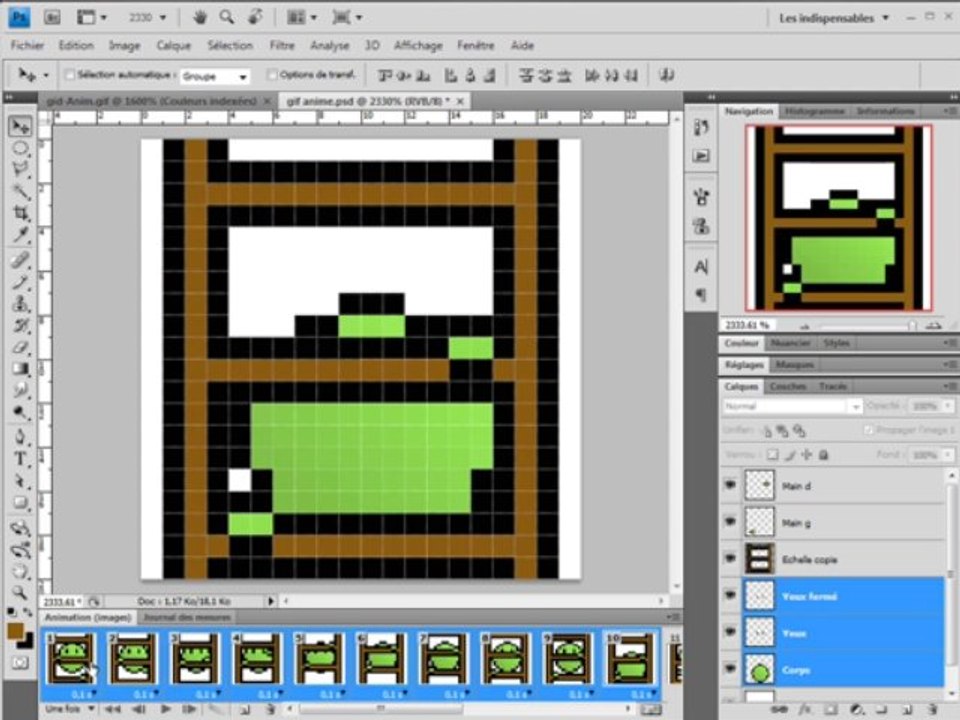960x720 pixels.
Task: Select animation frame 5 thumbnail
Action: pyautogui.click(x=319, y=659)
